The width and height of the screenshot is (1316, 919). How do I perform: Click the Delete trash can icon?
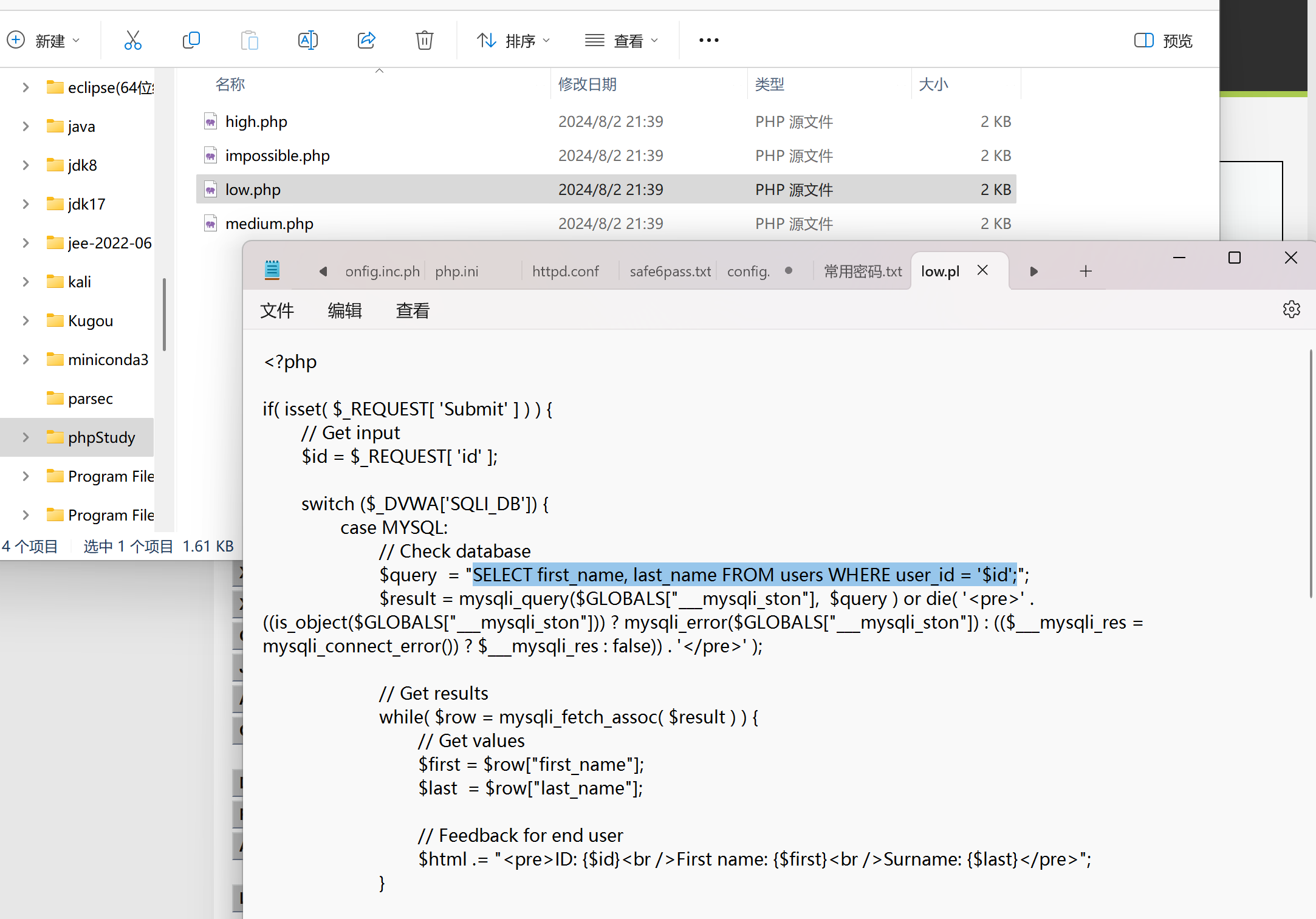[424, 41]
